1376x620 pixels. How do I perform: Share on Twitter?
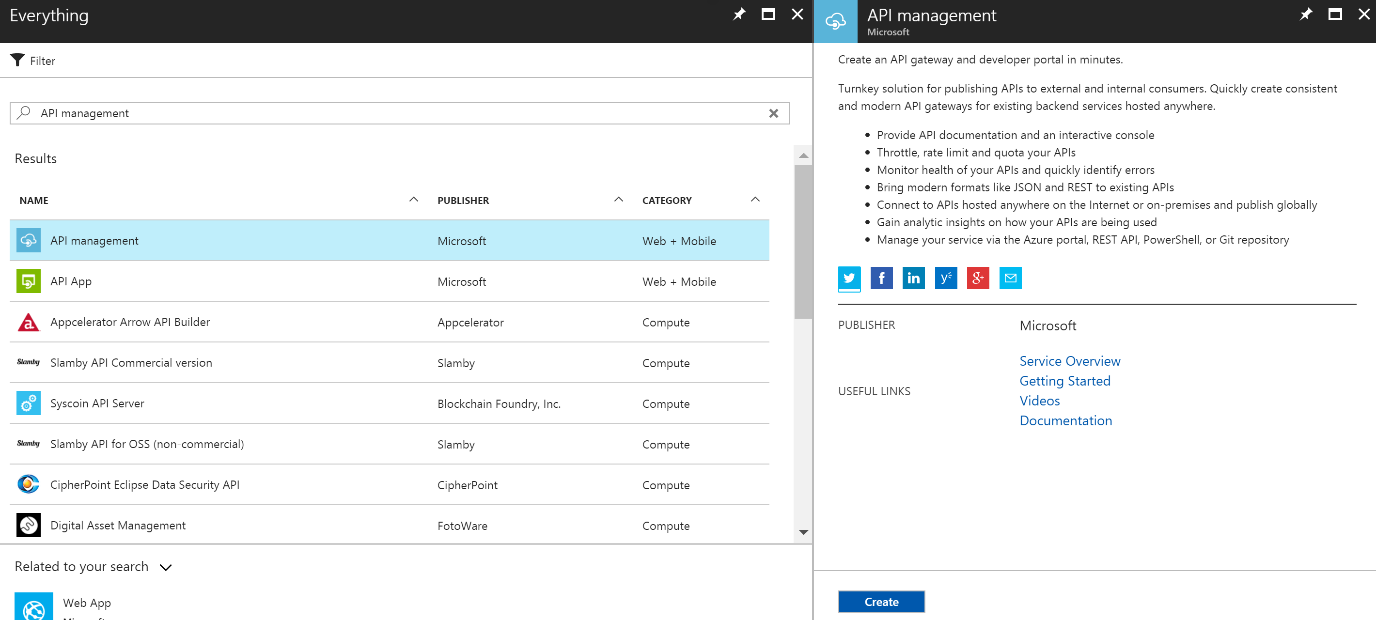pos(850,278)
